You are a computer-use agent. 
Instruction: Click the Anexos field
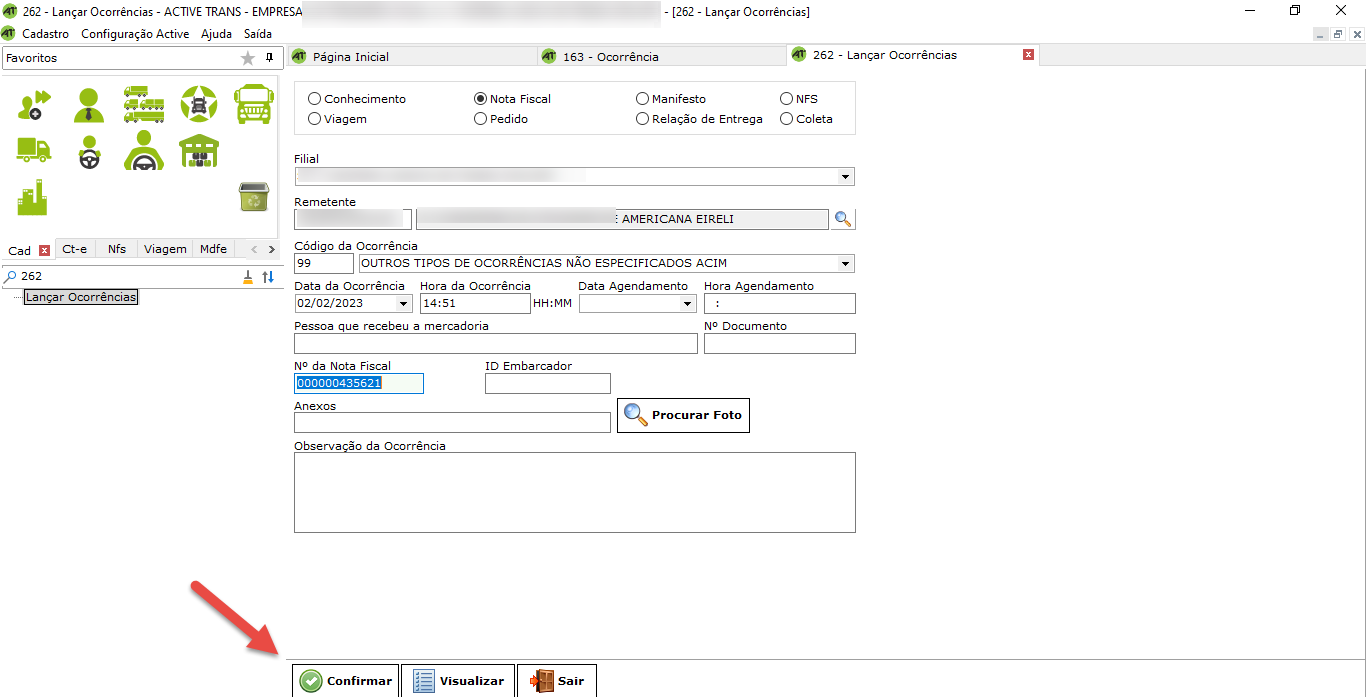[x=452, y=422]
